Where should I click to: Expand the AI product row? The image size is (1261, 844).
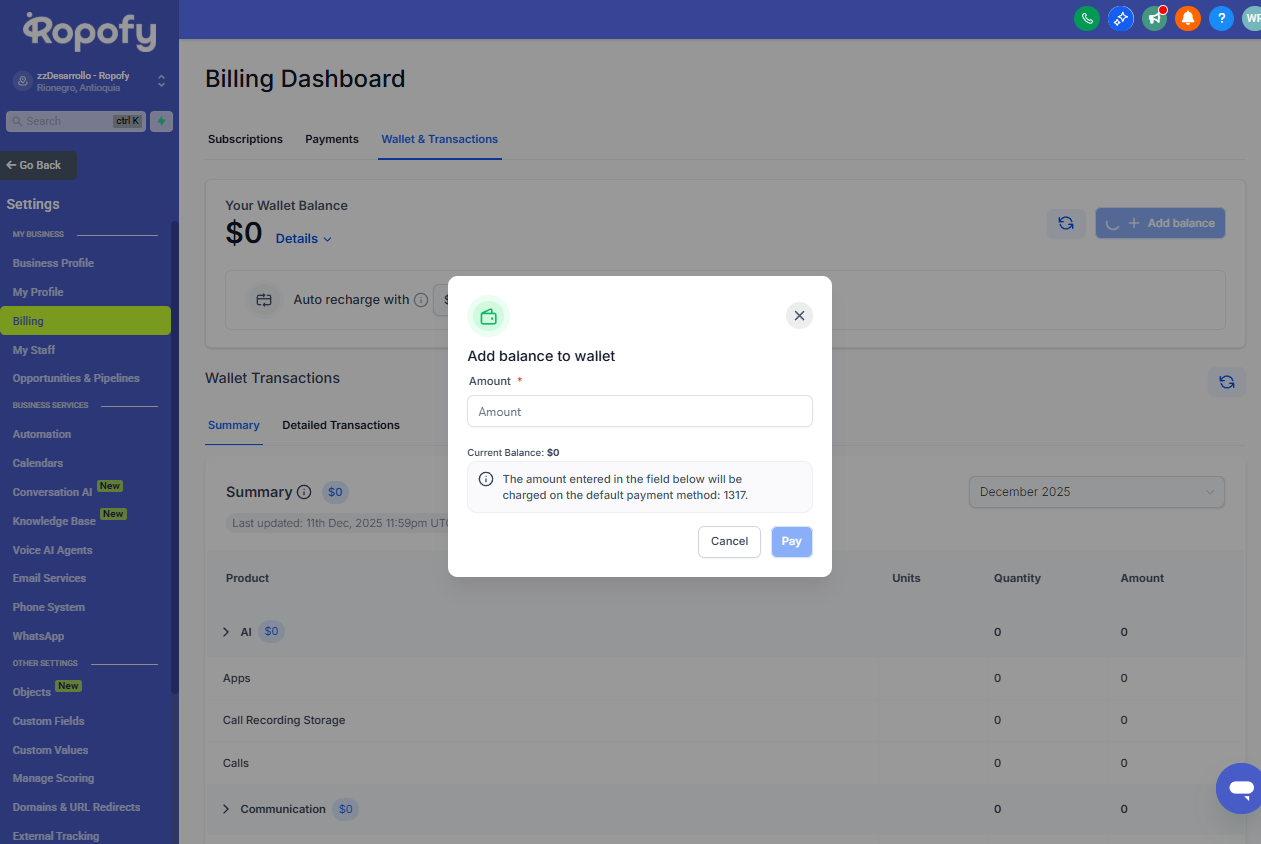coord(226,632)
